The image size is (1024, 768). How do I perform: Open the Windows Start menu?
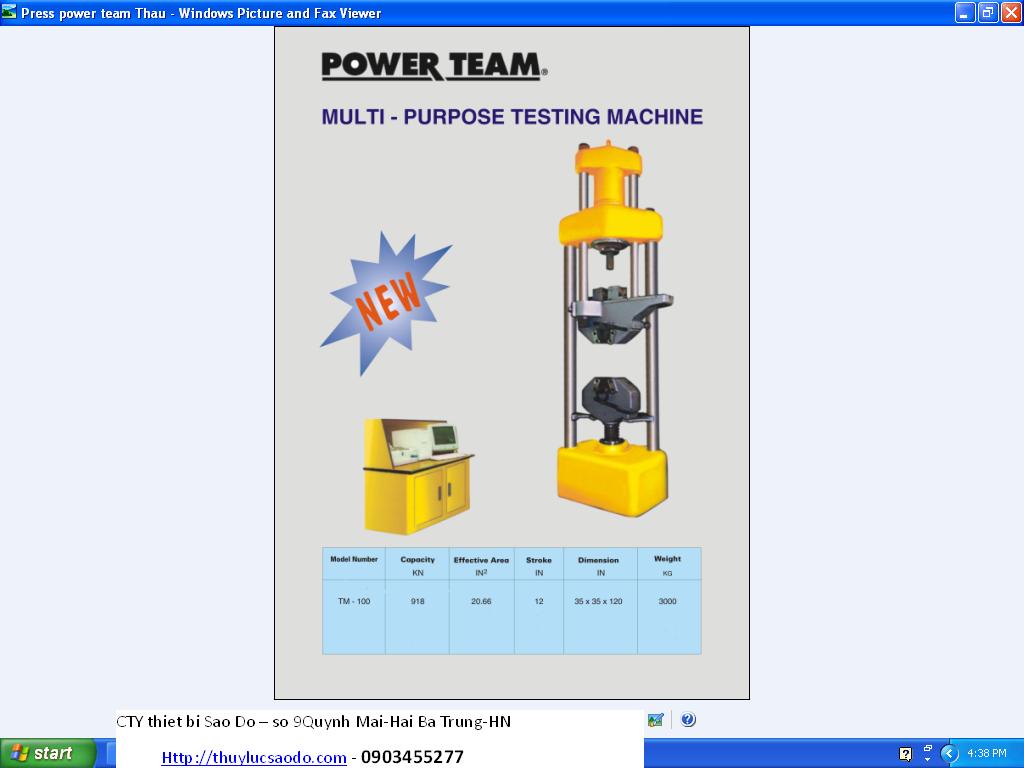pyautogui.click(x=48, y=753)
